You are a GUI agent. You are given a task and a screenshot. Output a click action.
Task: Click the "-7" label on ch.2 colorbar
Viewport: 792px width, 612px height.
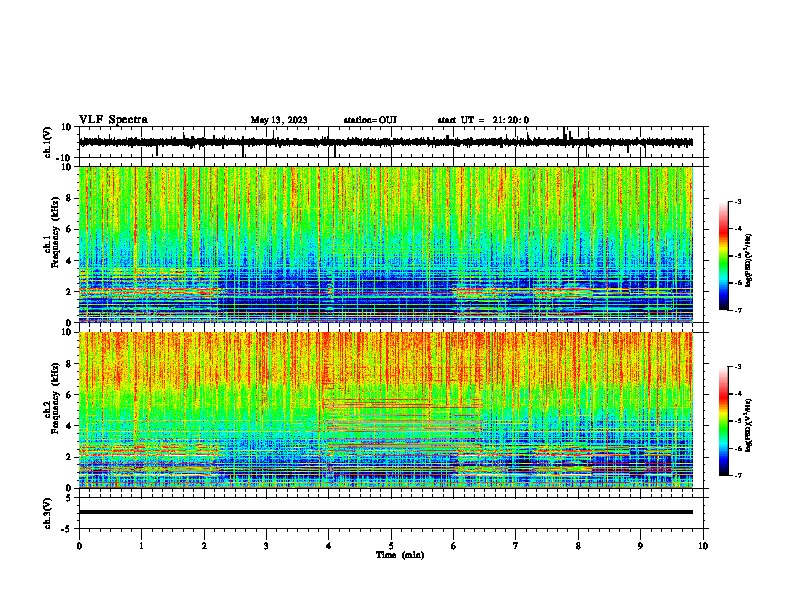[738, 476]
